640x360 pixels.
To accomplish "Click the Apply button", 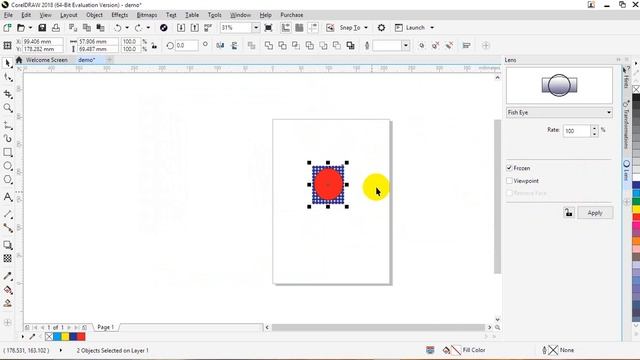I will tap(595, 213).
